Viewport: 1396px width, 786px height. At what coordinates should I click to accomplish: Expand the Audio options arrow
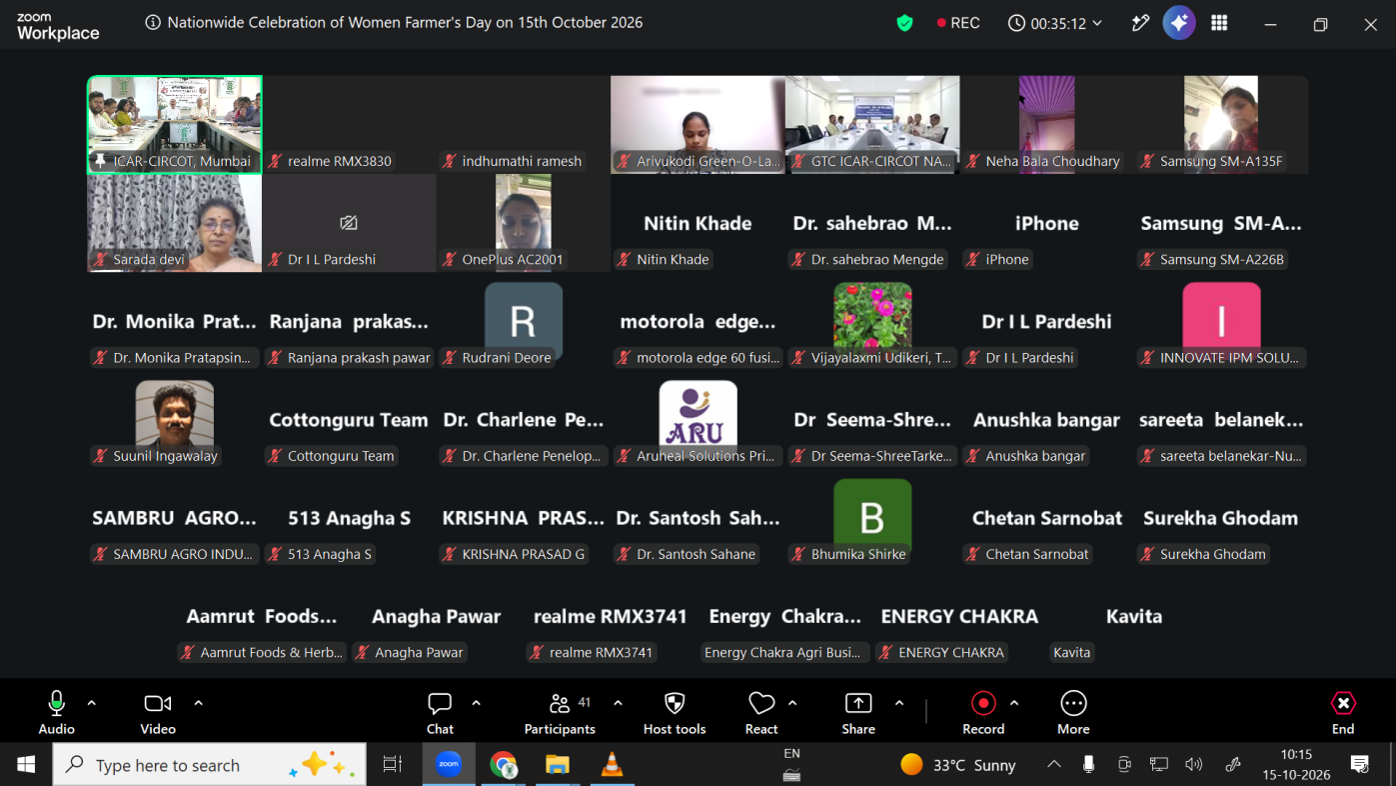click(92, 703)
